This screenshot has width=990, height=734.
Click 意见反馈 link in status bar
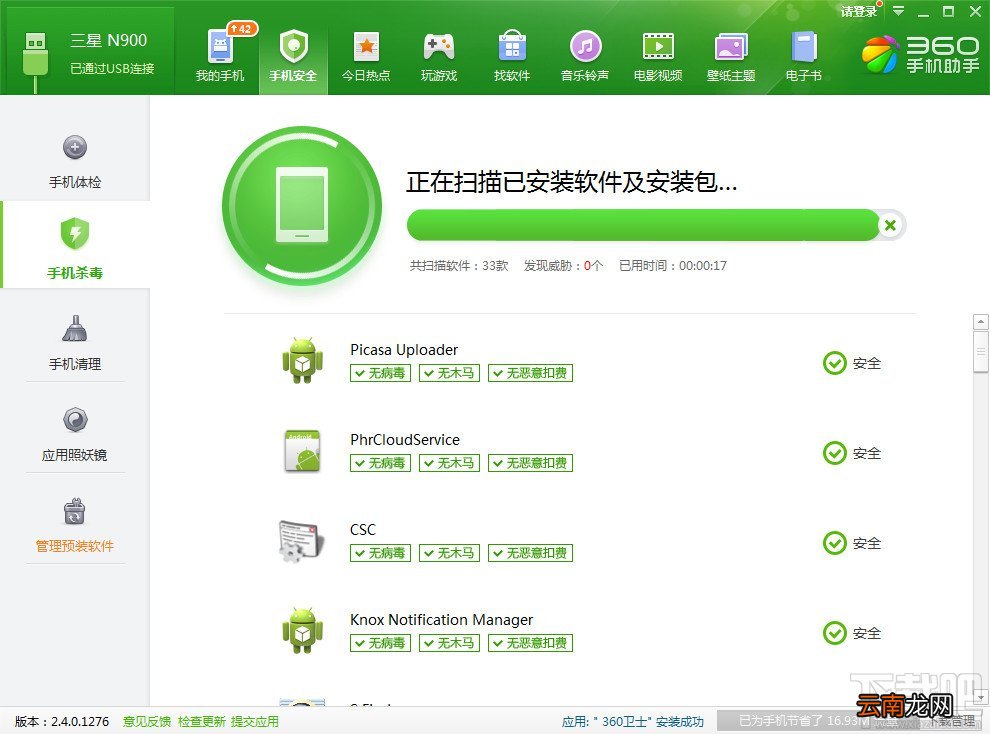146,721
